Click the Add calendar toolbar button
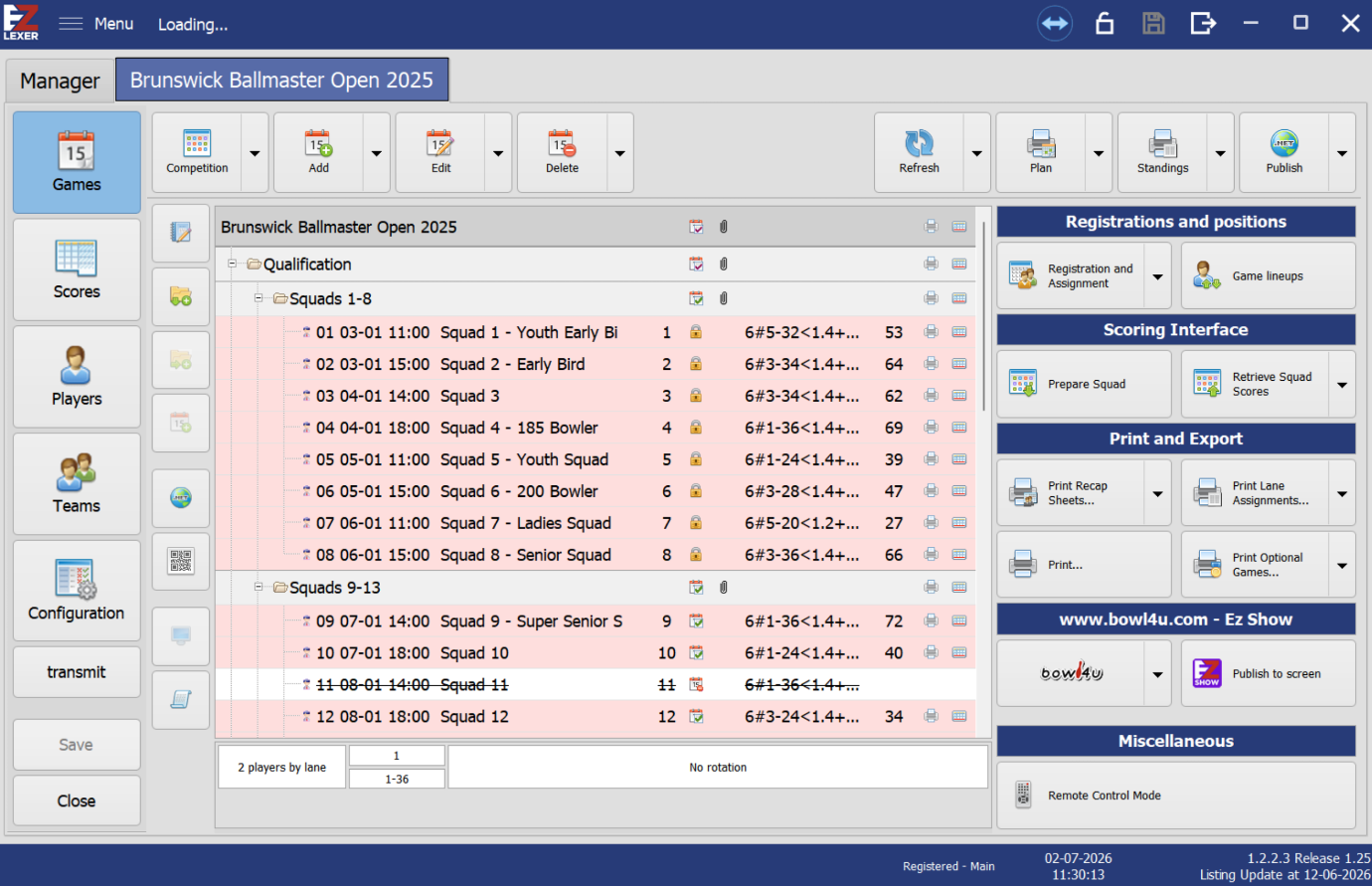Screen dimensions: 1372x886 tap(318, 152)
